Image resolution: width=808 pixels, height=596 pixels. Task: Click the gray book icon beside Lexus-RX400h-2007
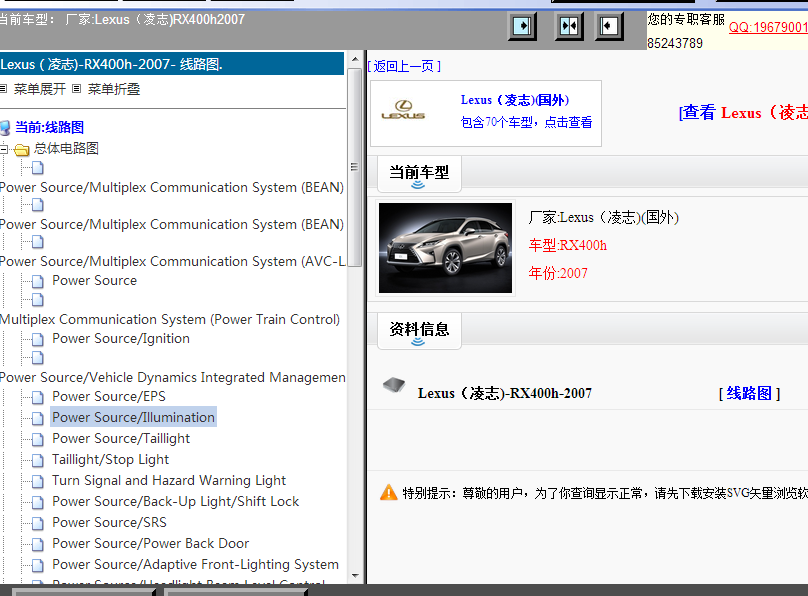coord(394,385)
